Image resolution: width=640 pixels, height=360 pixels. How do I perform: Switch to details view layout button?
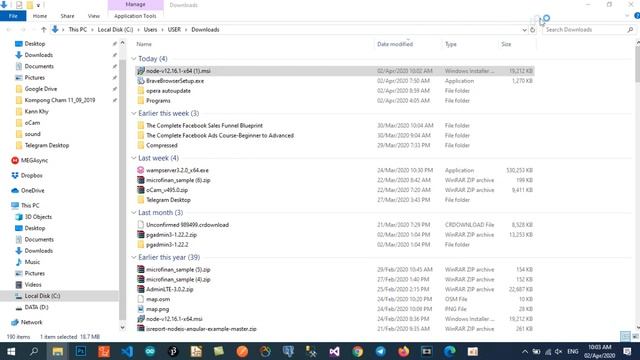[x=625, y=337]
